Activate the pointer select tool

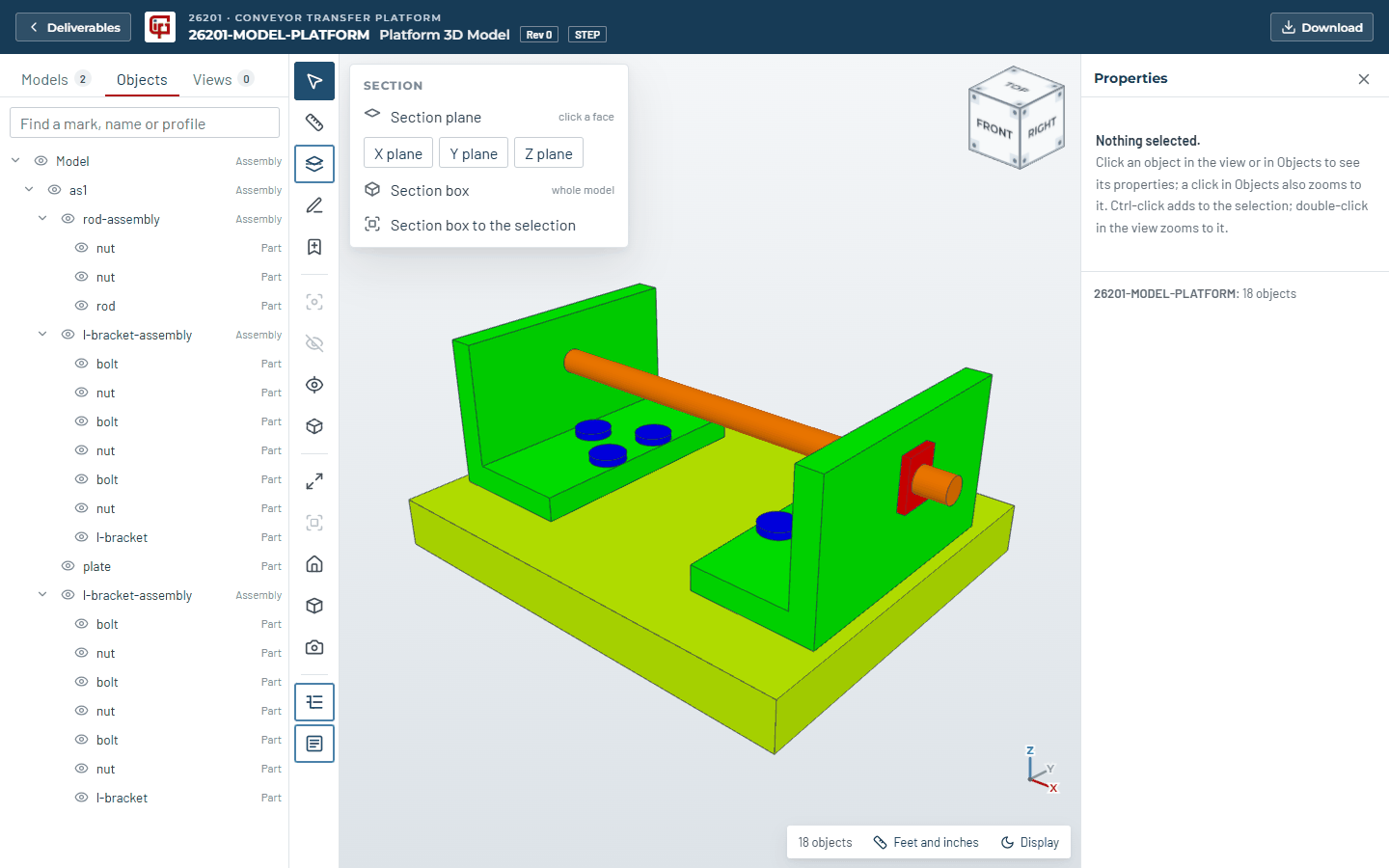(x=314, y=81)
